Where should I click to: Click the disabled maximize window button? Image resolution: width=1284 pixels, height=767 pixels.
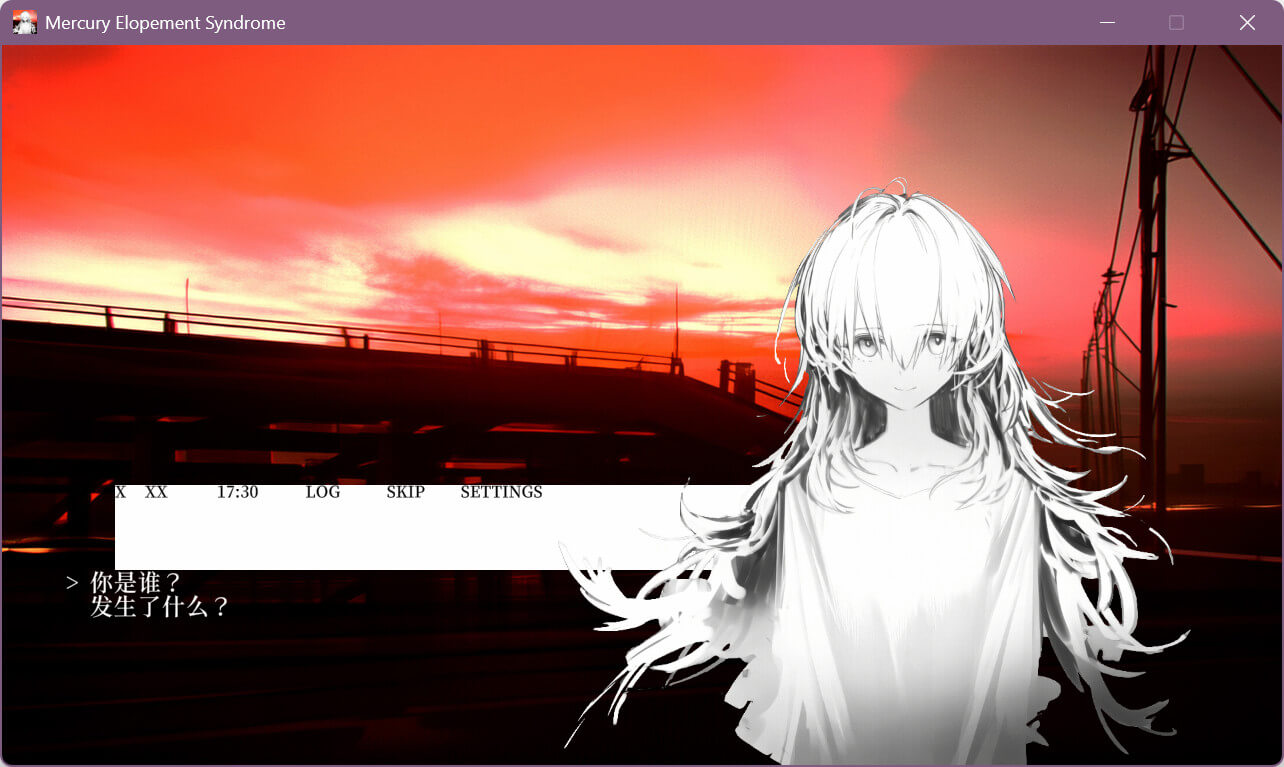[1176, 22]
